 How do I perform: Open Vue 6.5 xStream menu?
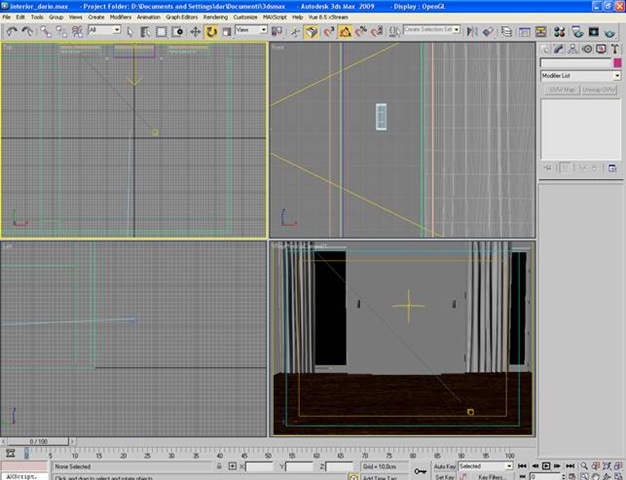[x=328, y=17]
